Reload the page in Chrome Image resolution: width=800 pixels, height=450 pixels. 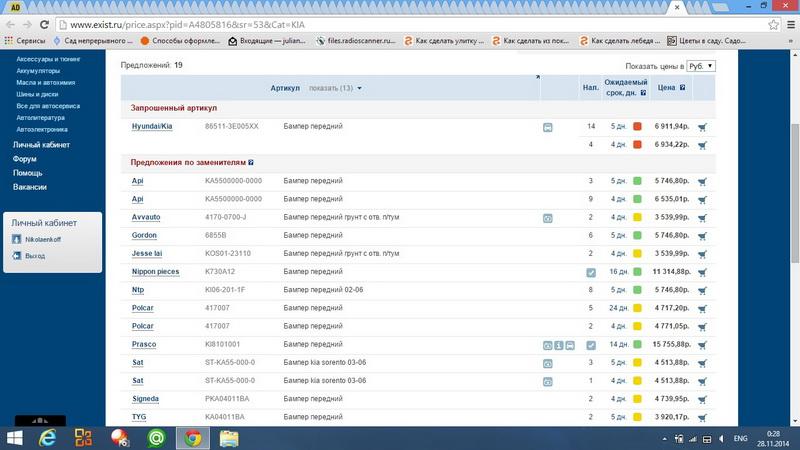[x=44, y=24]
